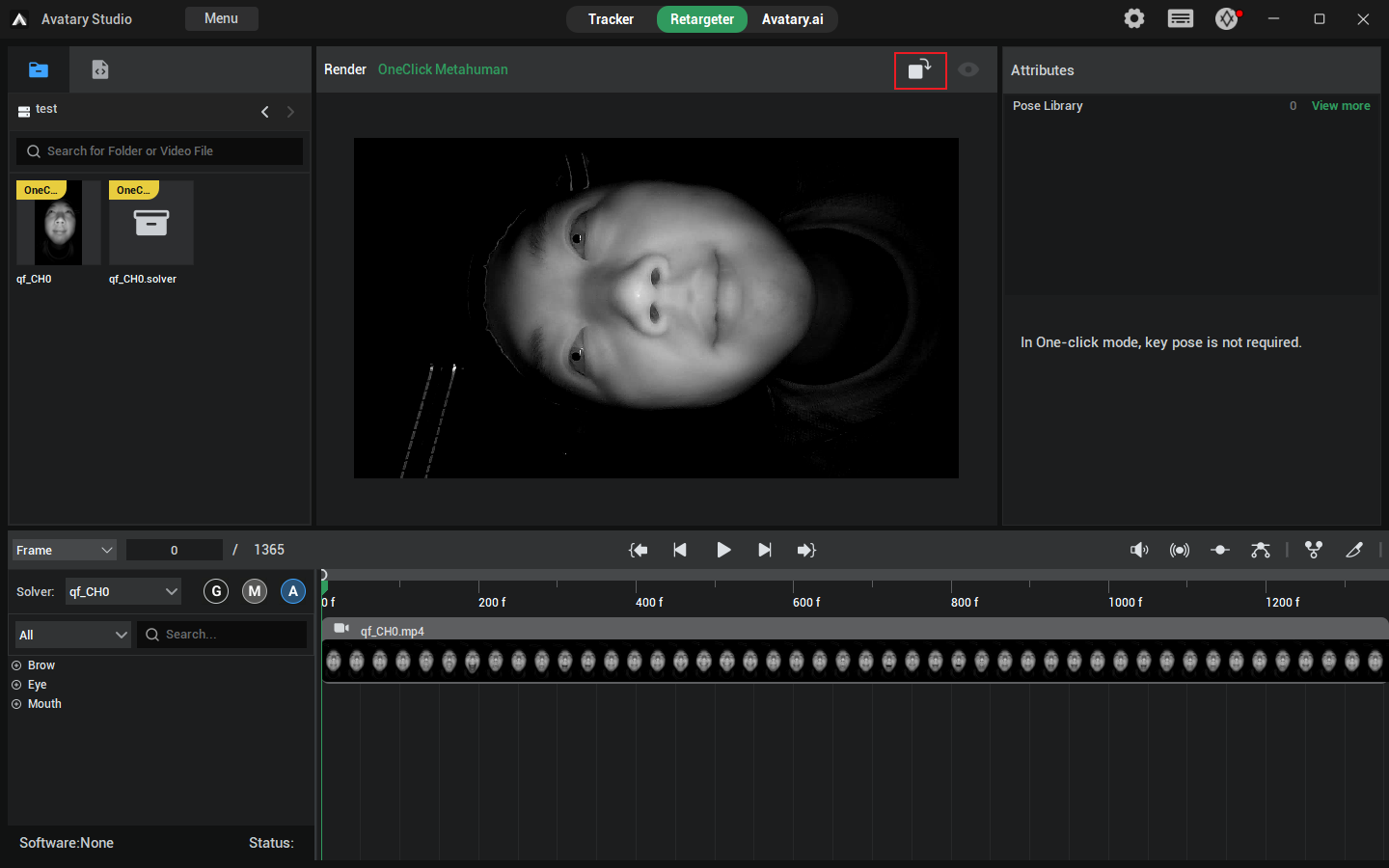Minimize the Avatary Studio window
The width and height of the screenshot is (1389, 868).
1273,18
